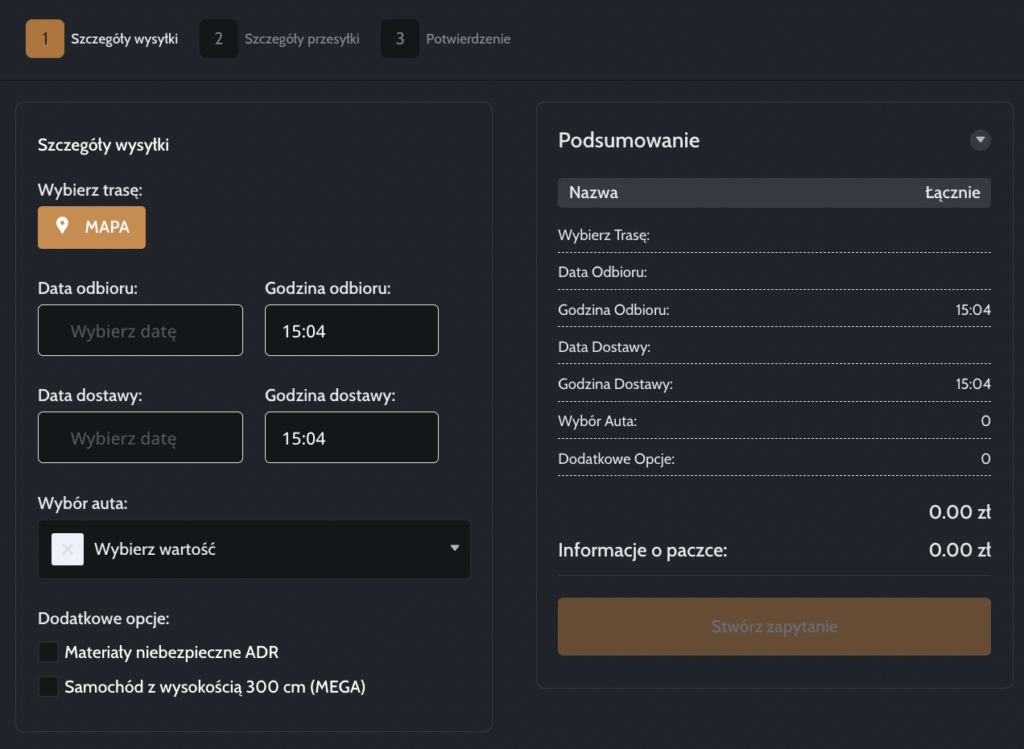Image resolution: width=1024 pixels, height=749 pixels.
Task: Enable Materiały niebezpieczne ADR checkbox
Action: pyautogui.click(x=48, y=653)
